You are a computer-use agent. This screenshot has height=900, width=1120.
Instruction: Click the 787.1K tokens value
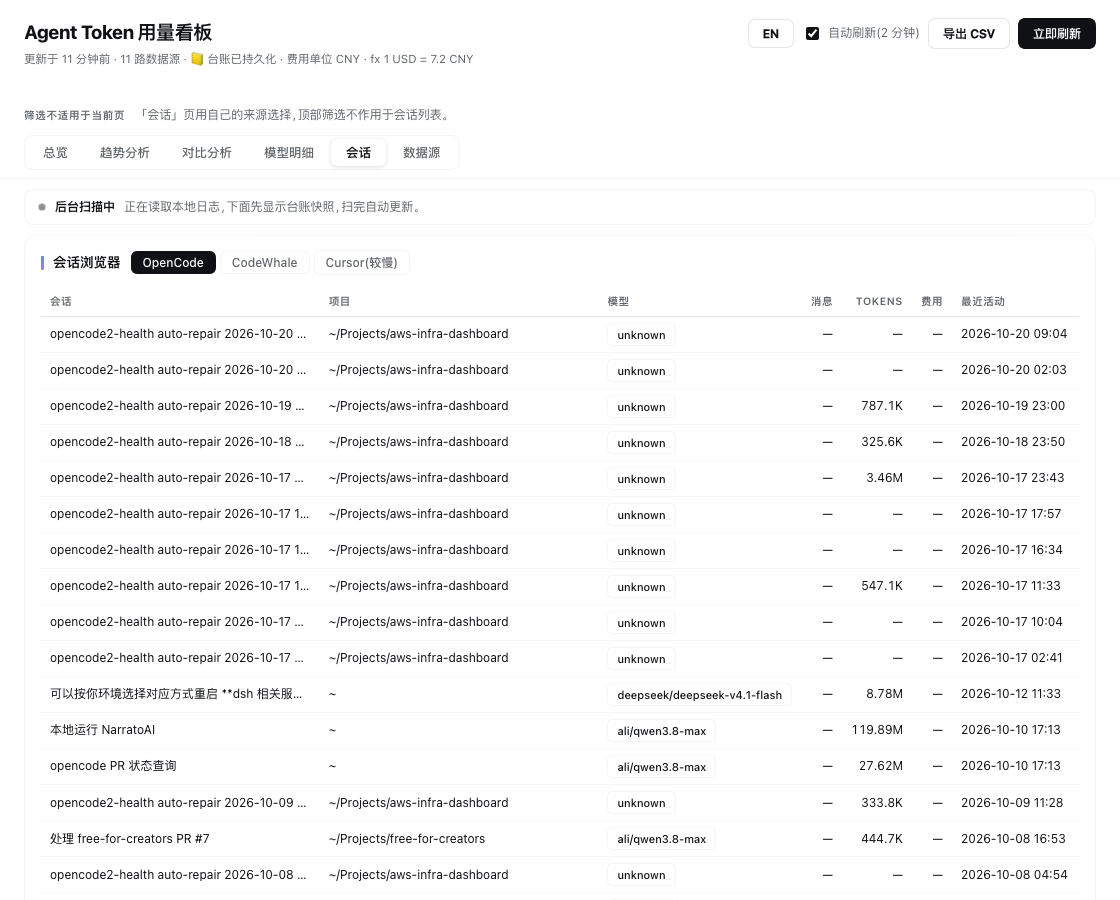click(882, 406)
